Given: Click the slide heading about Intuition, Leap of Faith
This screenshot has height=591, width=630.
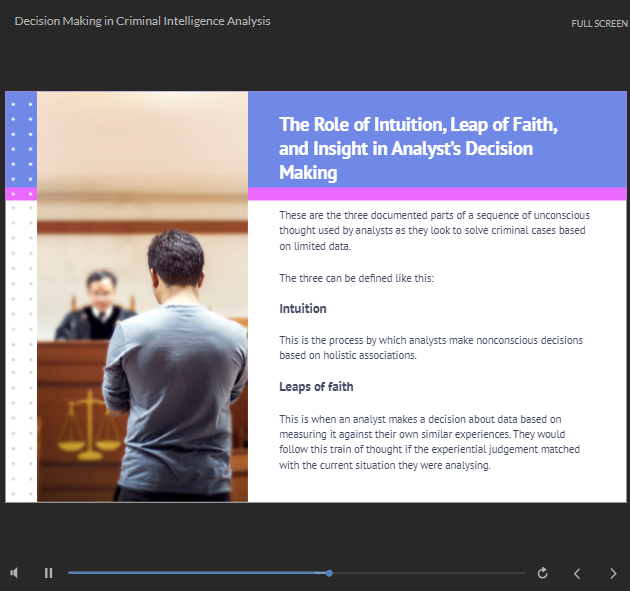Looking at the screenshot, I should pos(418,148).
